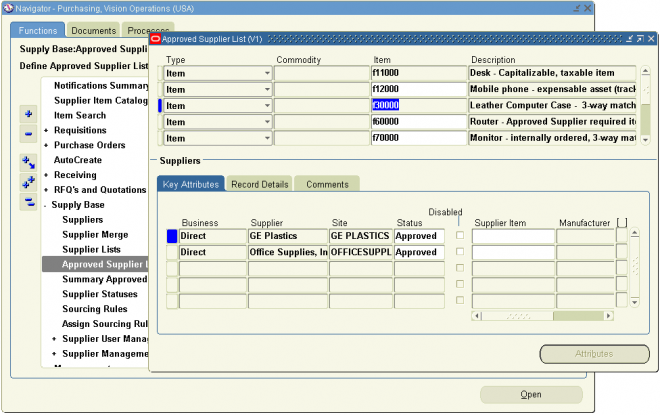
Task: Switch to the Processes tab in Navigator
Action: [x=148, y=28]
